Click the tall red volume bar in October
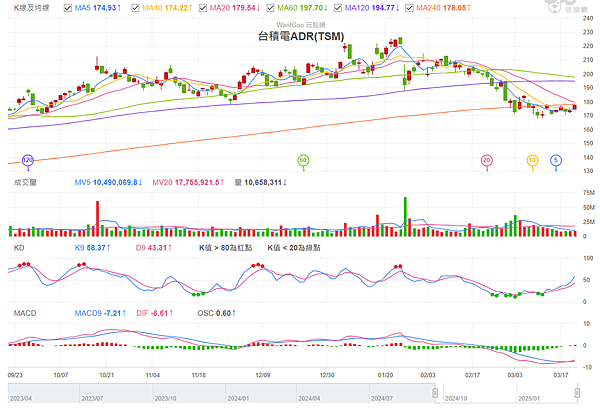The height and width of the screenshot is (410, 600). (x=98, y=219)
